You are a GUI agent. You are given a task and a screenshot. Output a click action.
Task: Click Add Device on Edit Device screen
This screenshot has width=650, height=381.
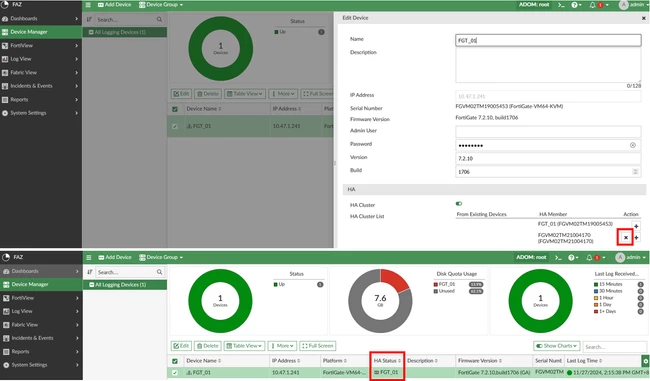coord(114,5)
